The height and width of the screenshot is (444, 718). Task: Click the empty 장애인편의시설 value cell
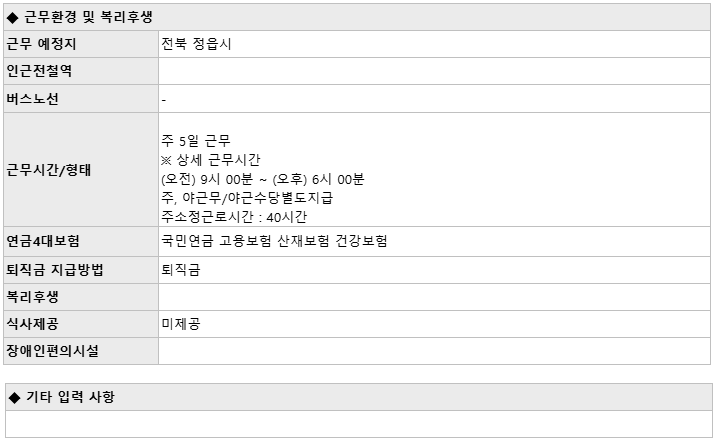tap(434, 351)
